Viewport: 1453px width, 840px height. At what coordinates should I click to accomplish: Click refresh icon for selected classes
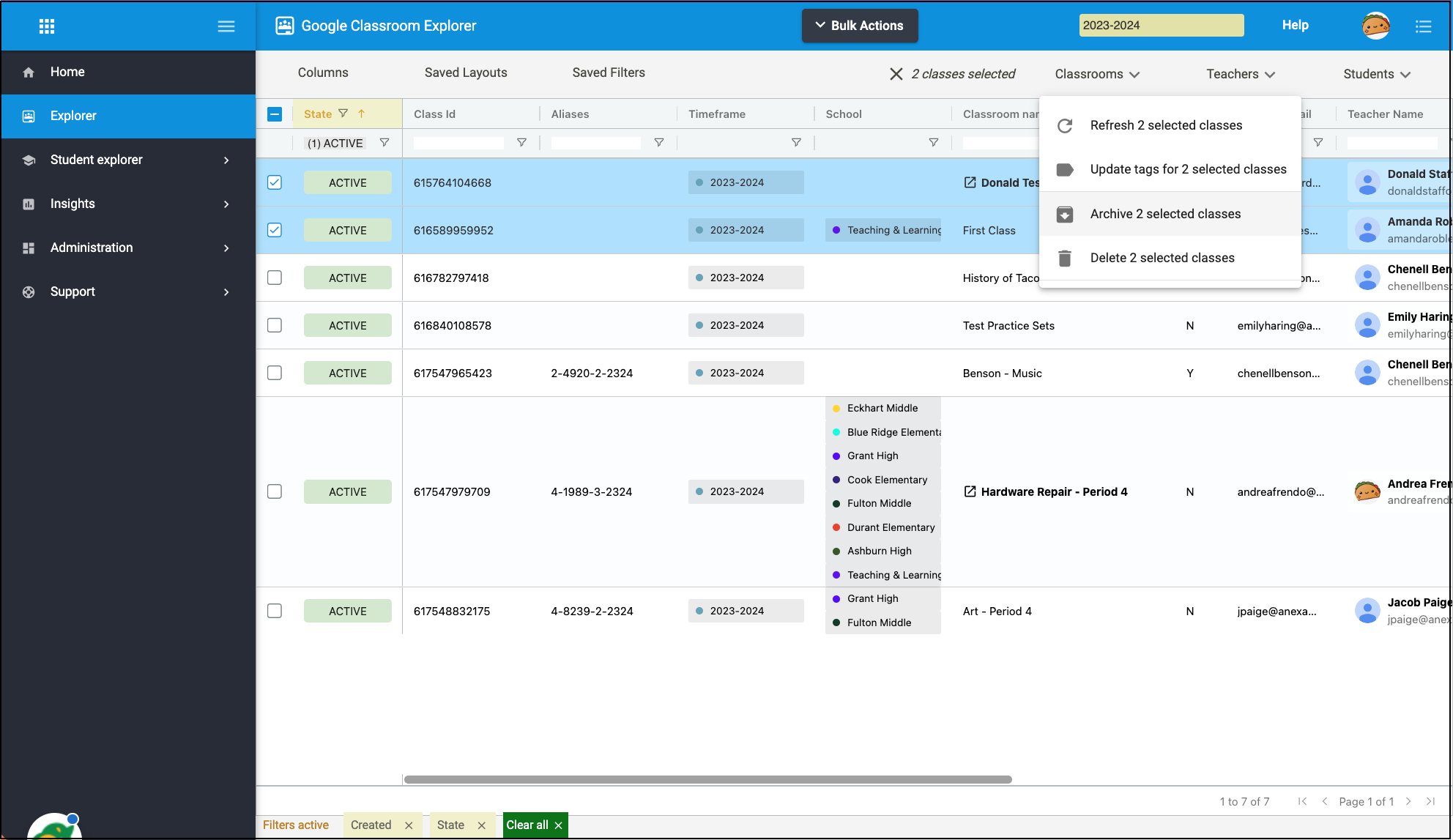point(1065,126)
